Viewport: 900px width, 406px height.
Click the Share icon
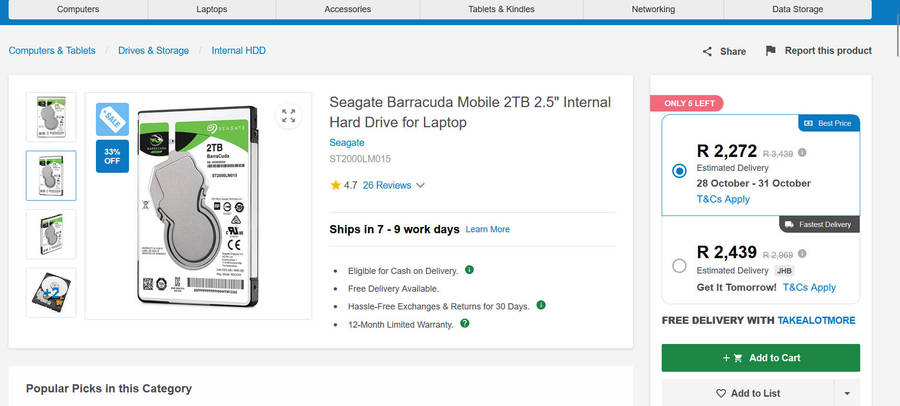707,51
